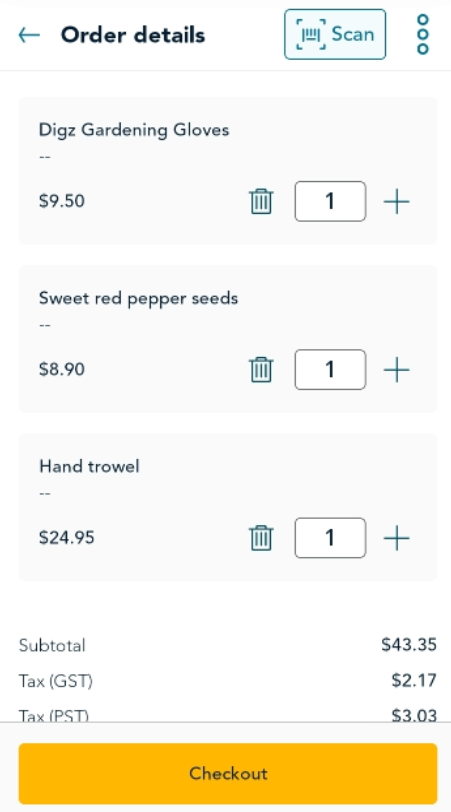Select the Subtotal amount $43.35
This screenshot has height=812, width=451.
pyautogui.click(x=409, y=645)
